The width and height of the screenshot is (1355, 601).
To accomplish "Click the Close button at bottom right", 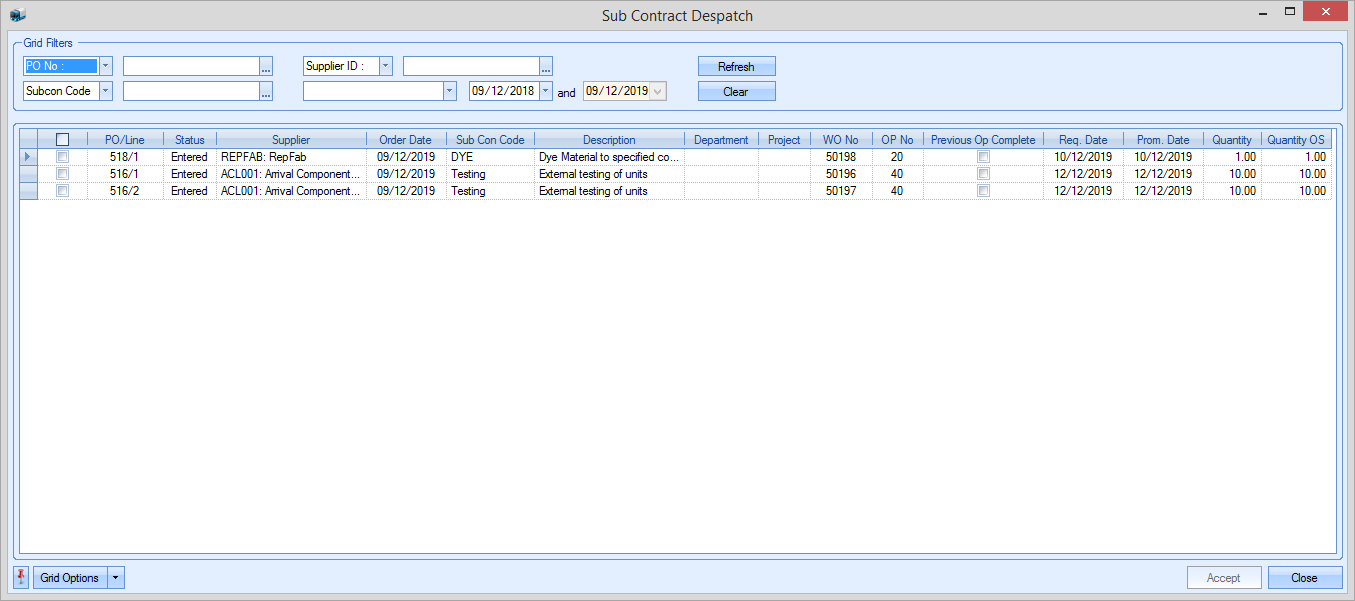I will point(1304,578).
